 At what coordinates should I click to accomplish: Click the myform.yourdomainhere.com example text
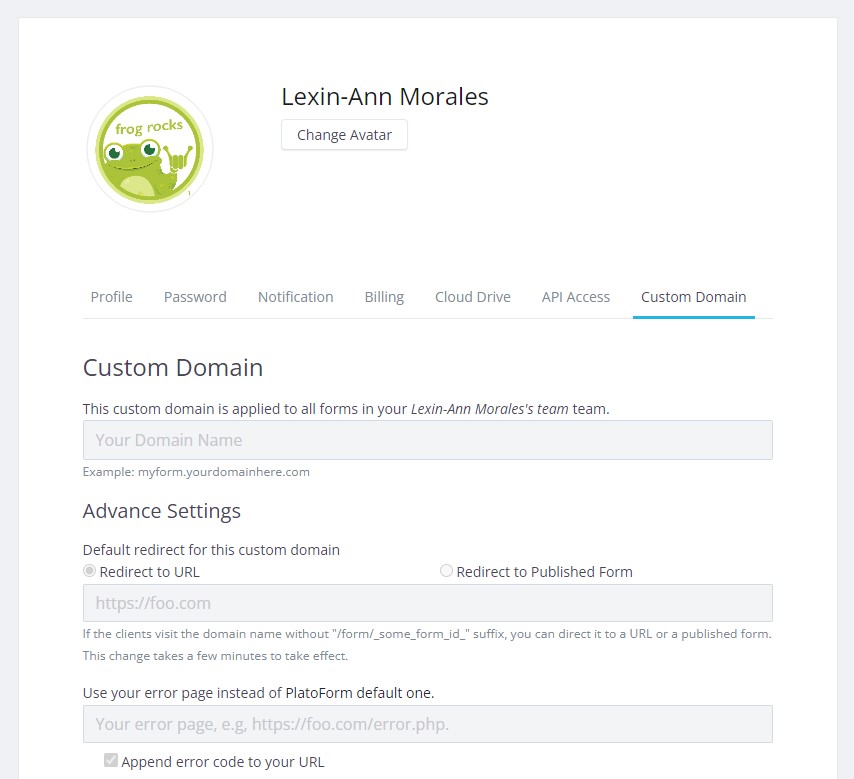coord(224,472)
